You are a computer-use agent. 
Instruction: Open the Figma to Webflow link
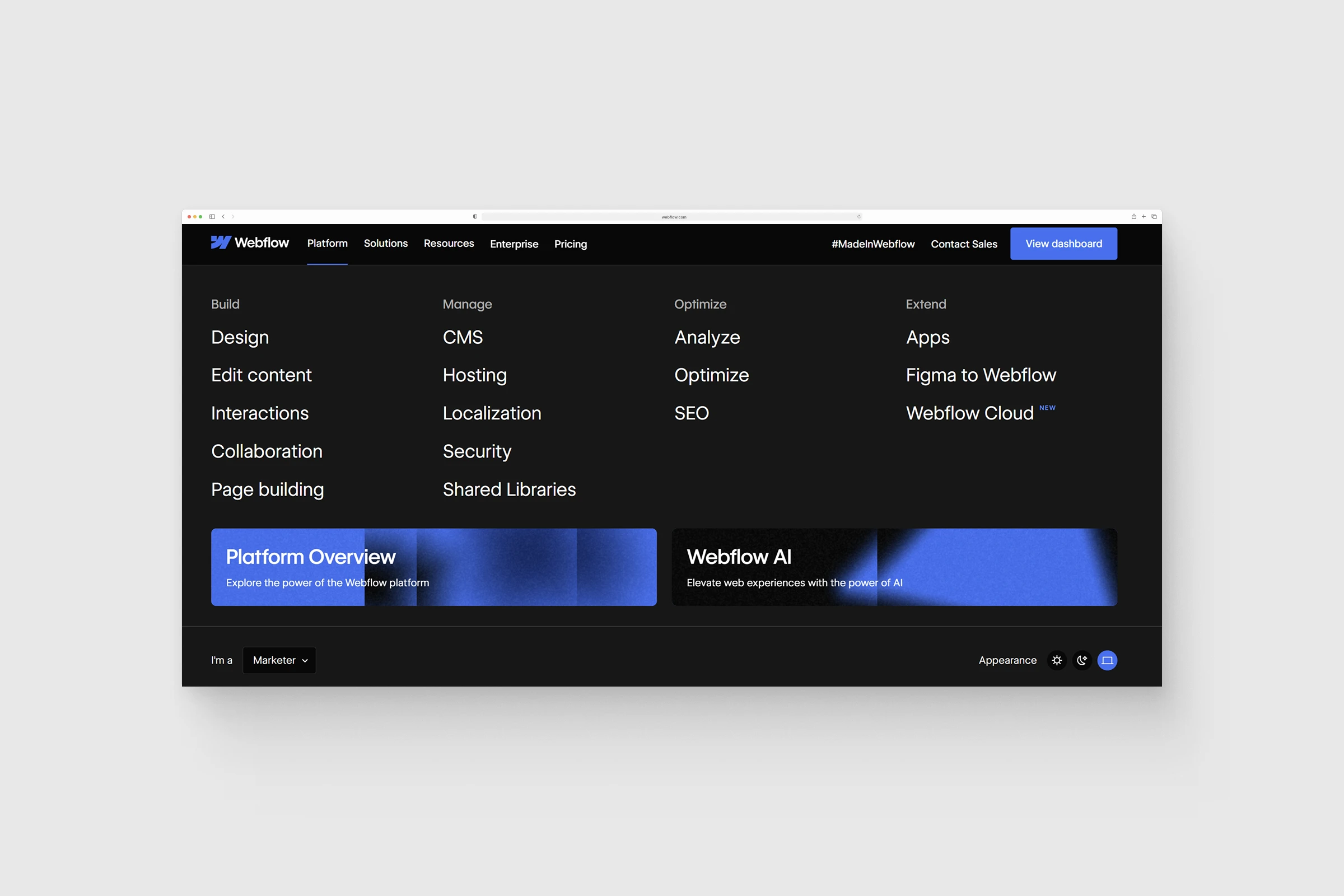coord(981,375)
